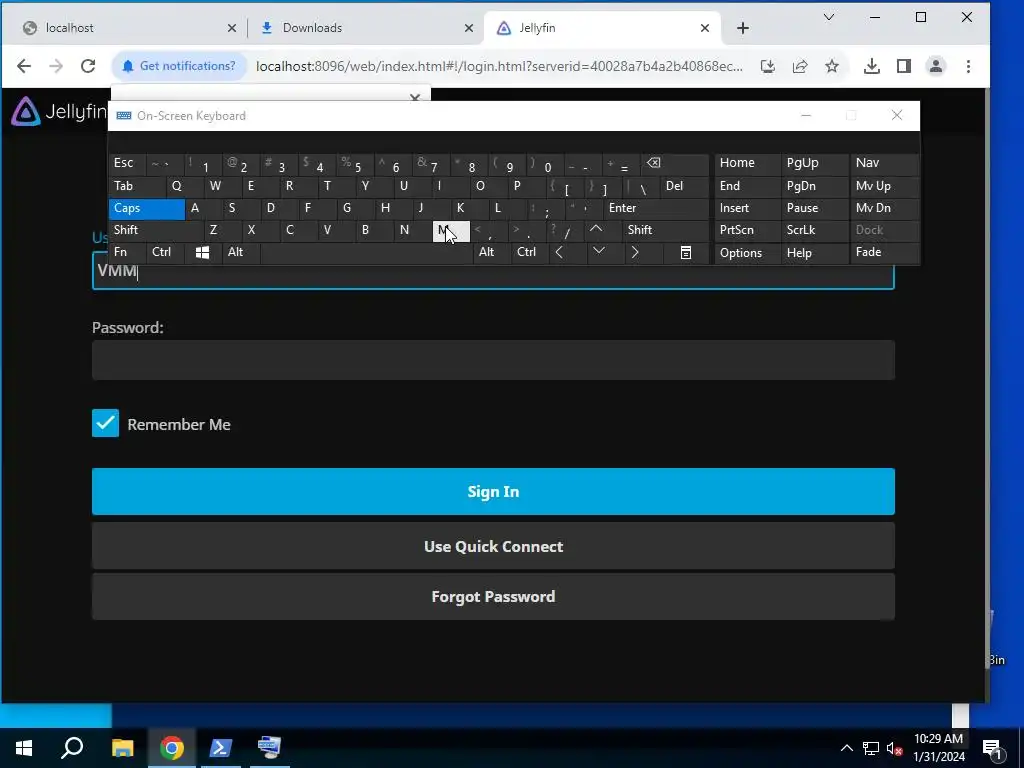Screen dimensions: 1024x768
Task: Reload the page with the refresh icon
Action: (88, 66)
